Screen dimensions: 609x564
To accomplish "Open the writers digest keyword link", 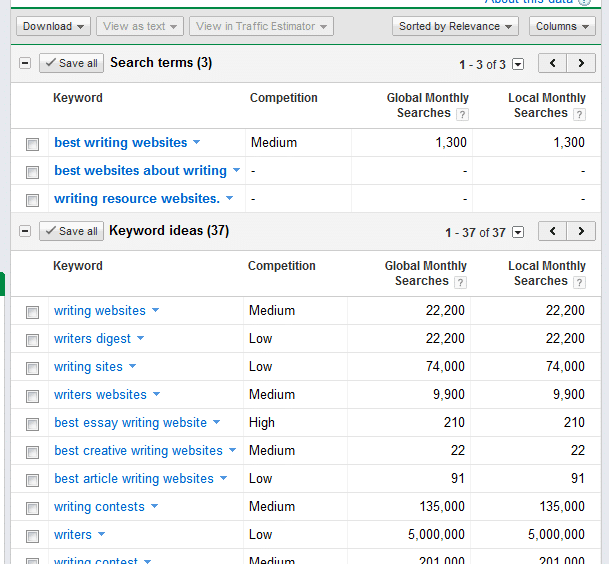I will coord(92,338).
